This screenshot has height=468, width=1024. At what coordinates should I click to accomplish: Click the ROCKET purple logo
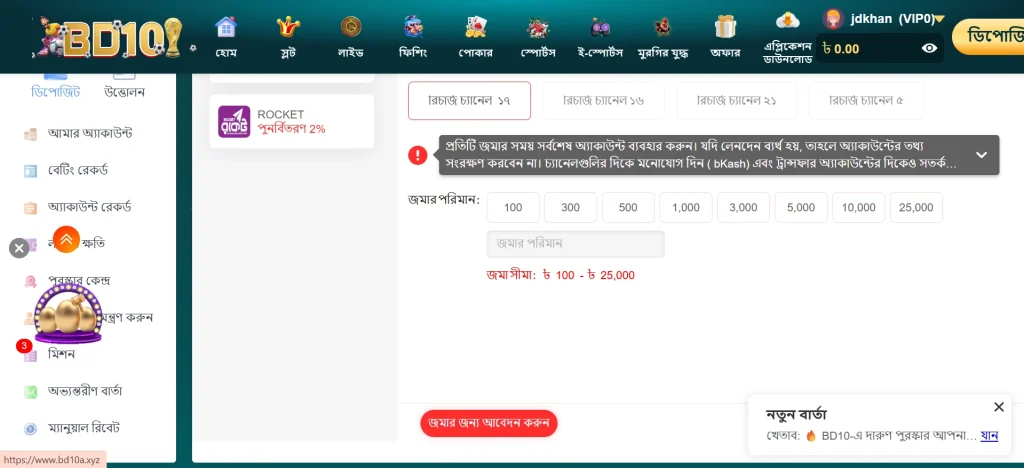(234, 121)
